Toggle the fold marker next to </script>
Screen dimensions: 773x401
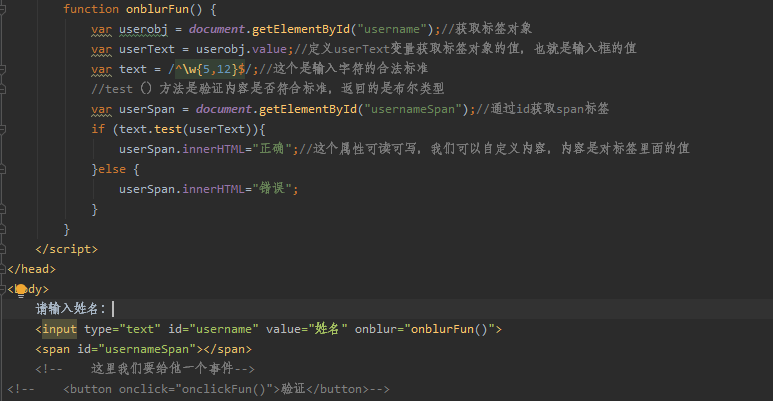(2, 250)
